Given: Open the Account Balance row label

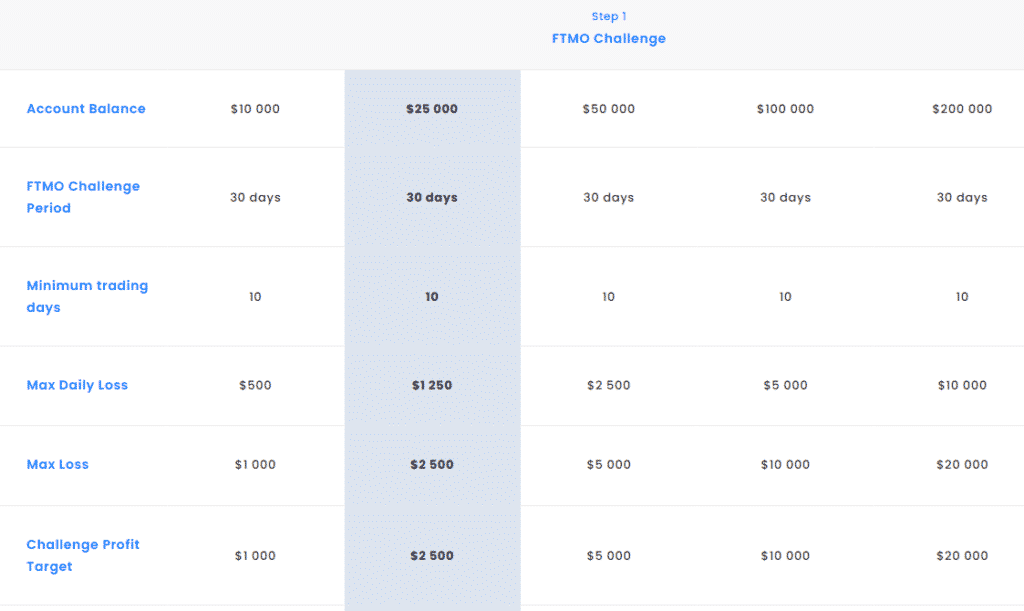Looking at the screenshot, I should tap(86, 109).
